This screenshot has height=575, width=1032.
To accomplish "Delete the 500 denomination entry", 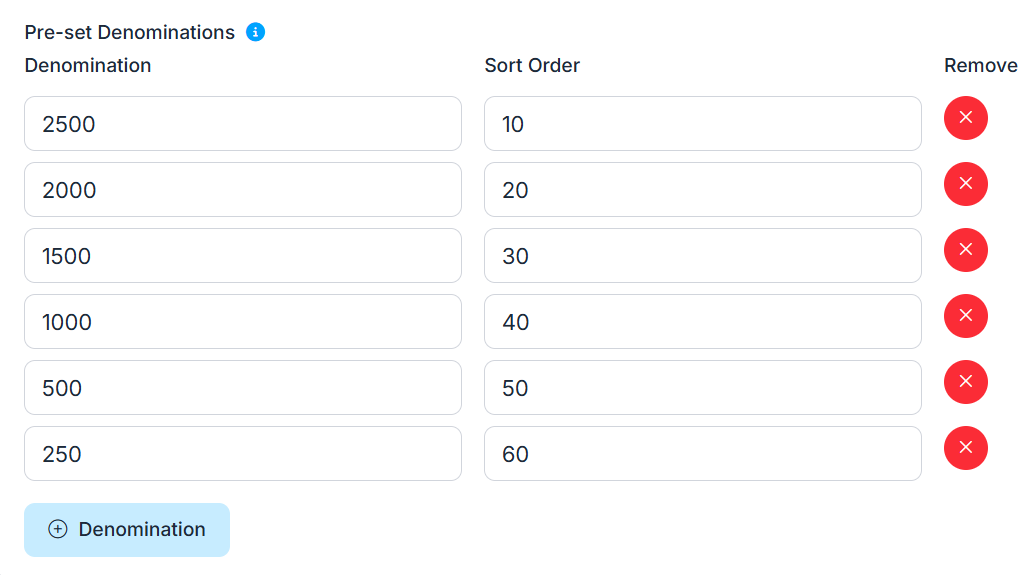I will [x=965, y=382].
